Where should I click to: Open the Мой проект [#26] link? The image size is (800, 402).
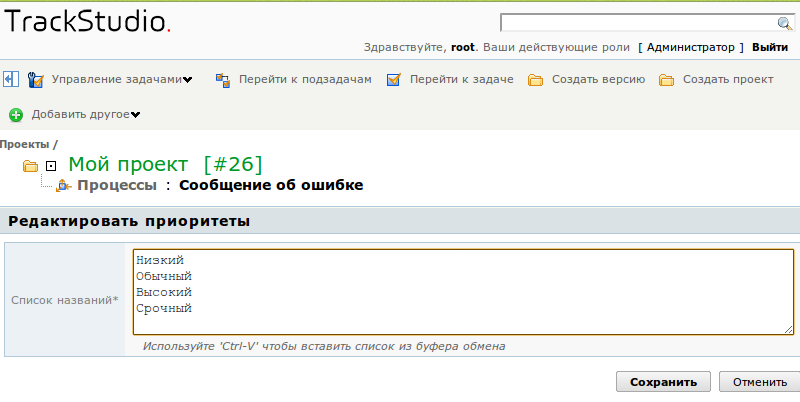165,164
